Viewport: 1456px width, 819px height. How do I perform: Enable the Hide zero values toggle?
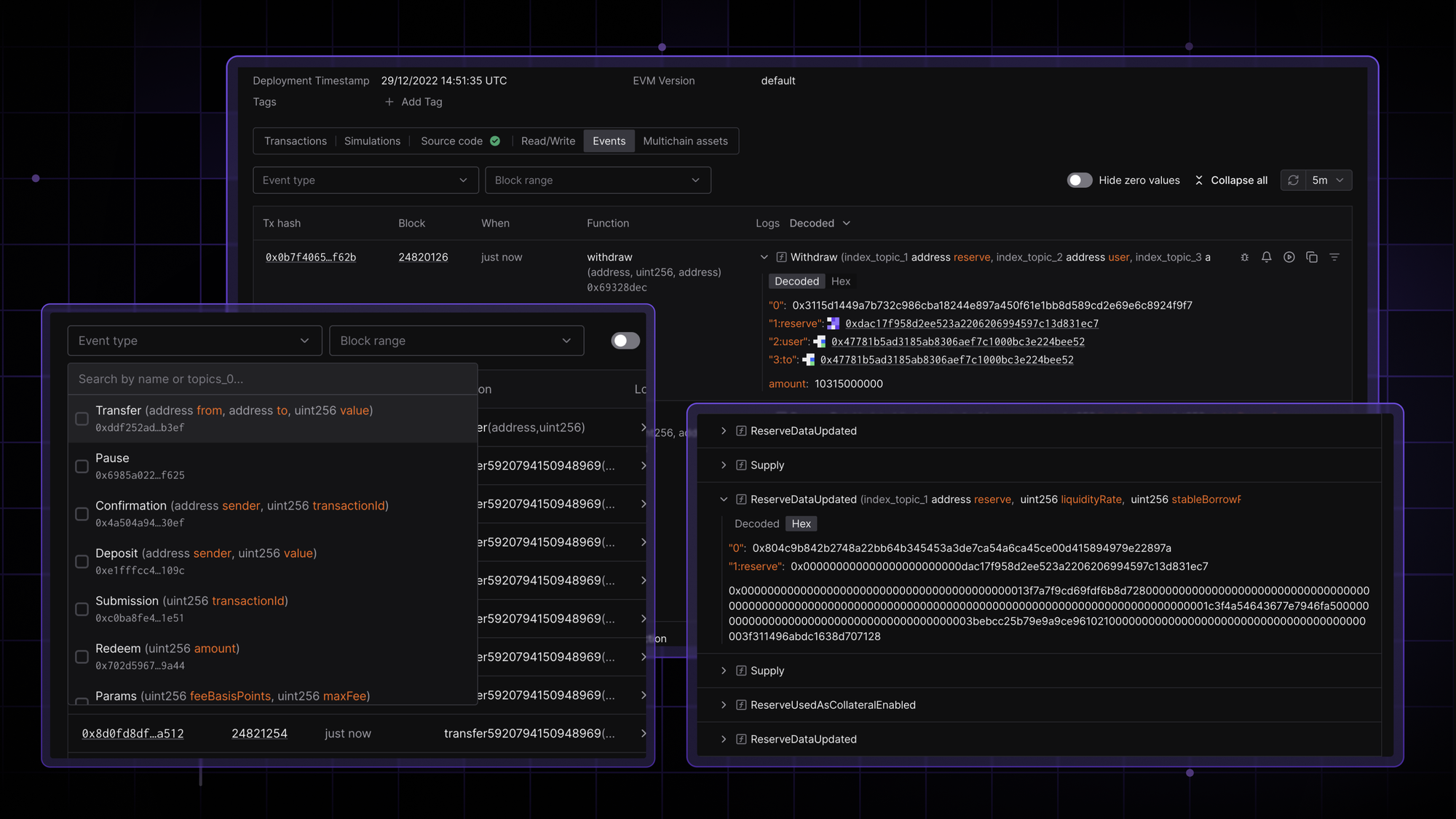click(x=1080, y=180)
